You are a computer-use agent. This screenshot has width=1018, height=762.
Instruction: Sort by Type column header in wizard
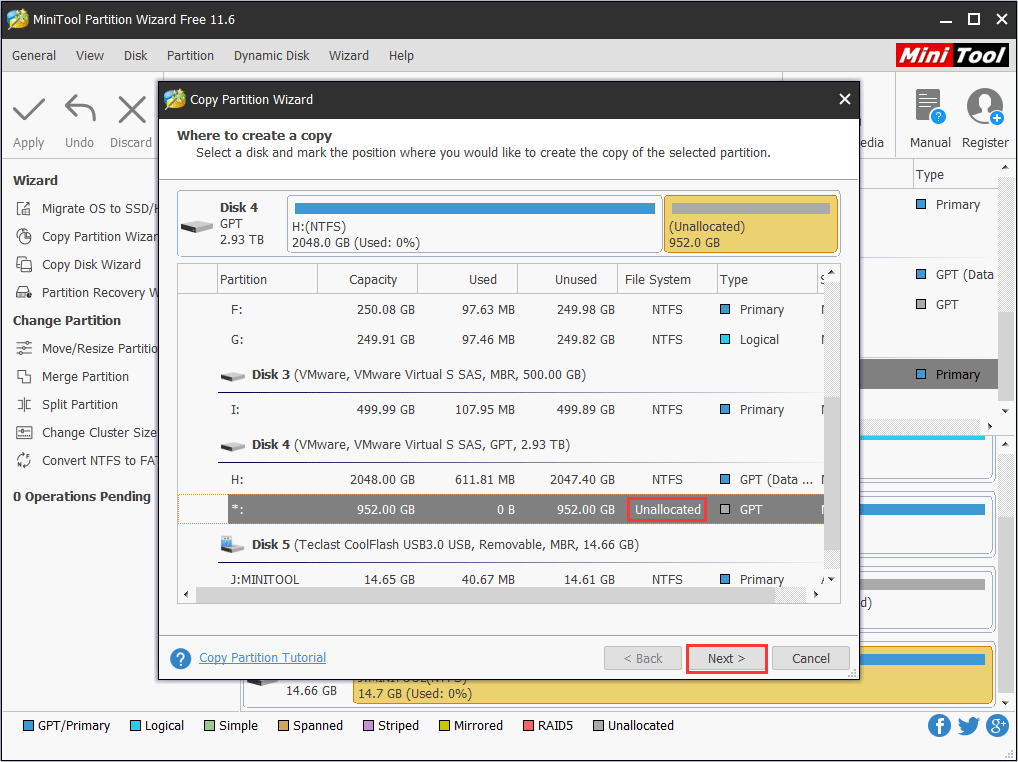click(x=767, y=279)
